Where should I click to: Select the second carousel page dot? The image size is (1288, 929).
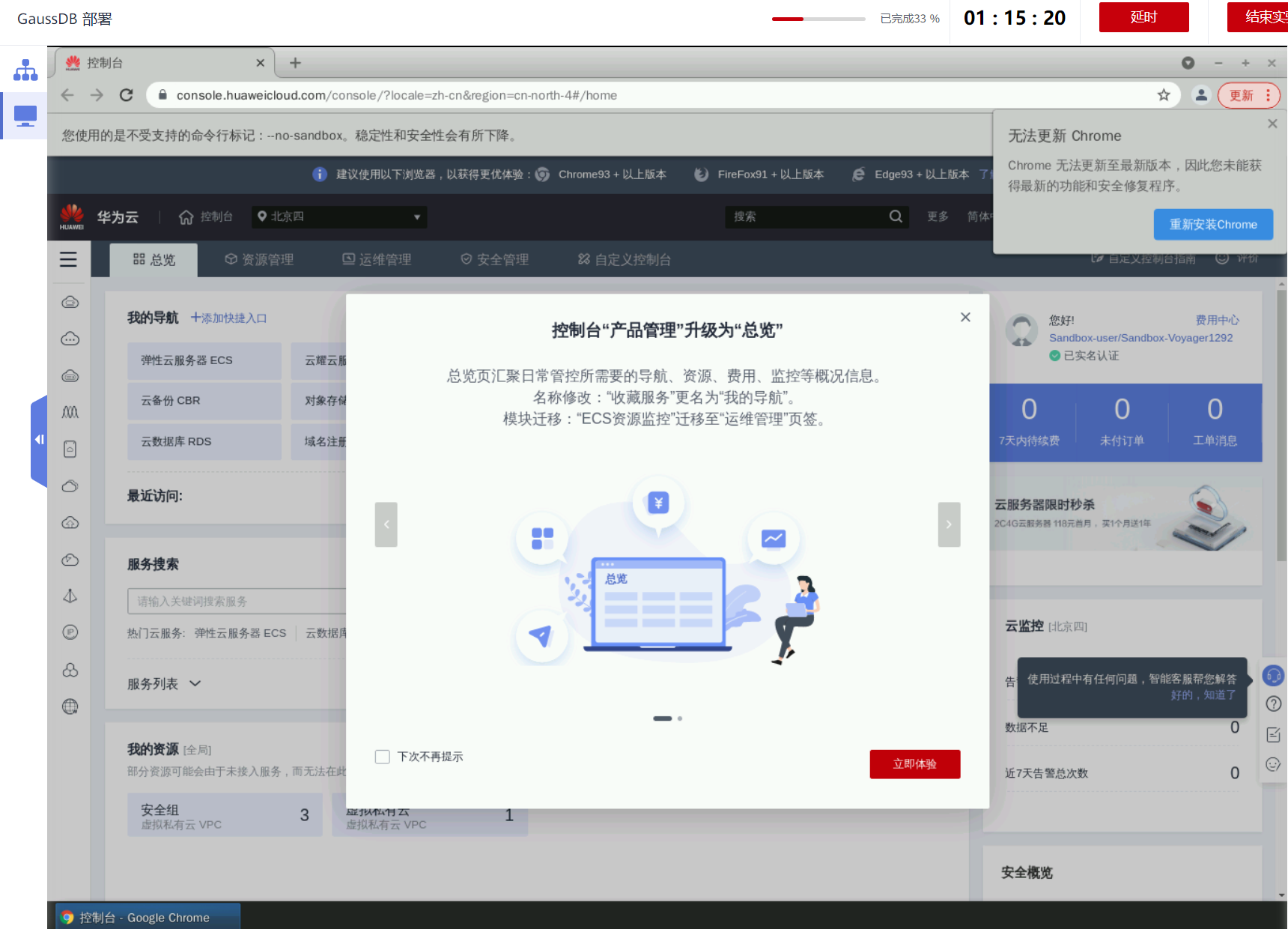click(680, 718)
